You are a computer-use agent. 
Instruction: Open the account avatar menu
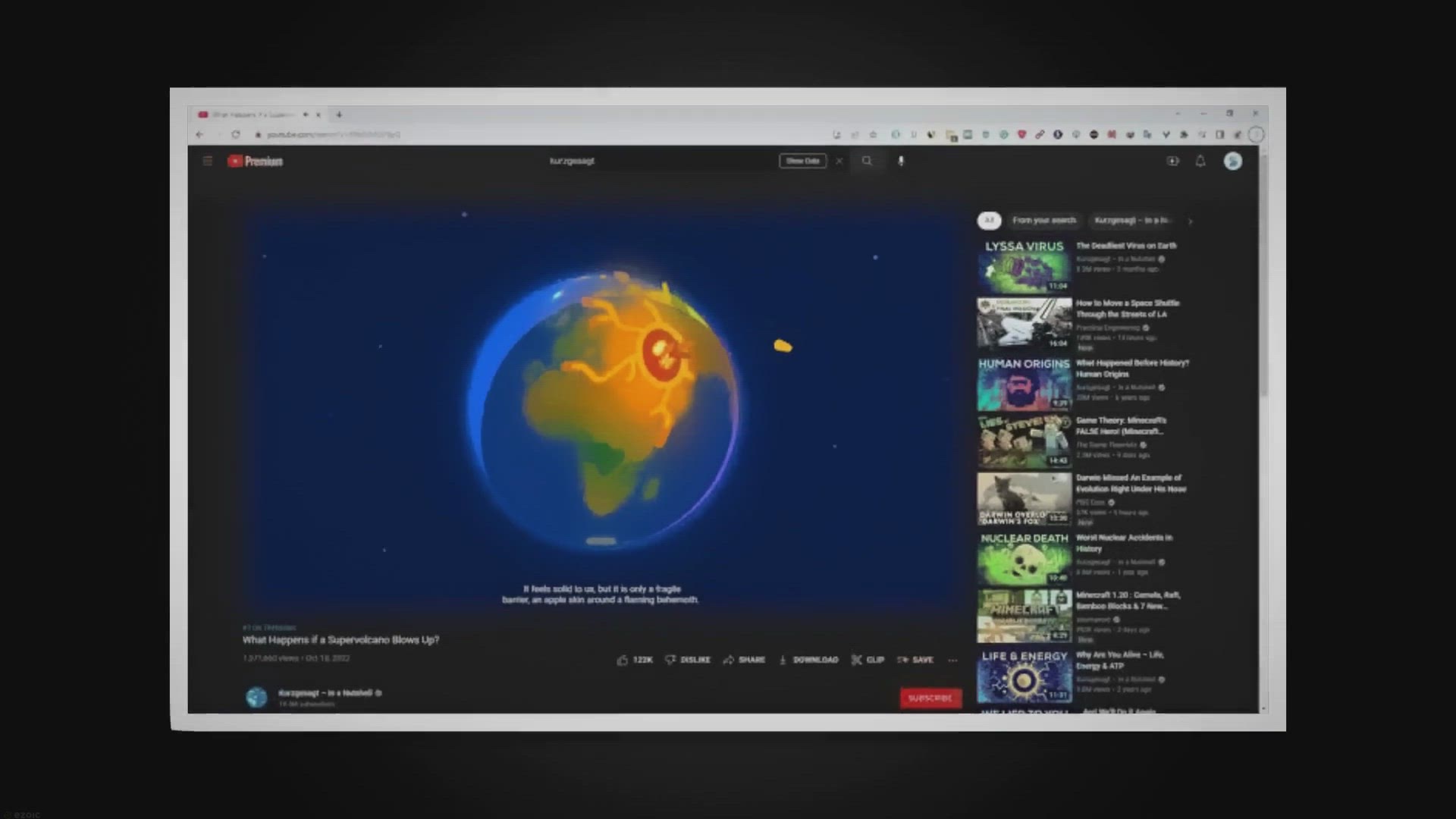coord(1233,161)
